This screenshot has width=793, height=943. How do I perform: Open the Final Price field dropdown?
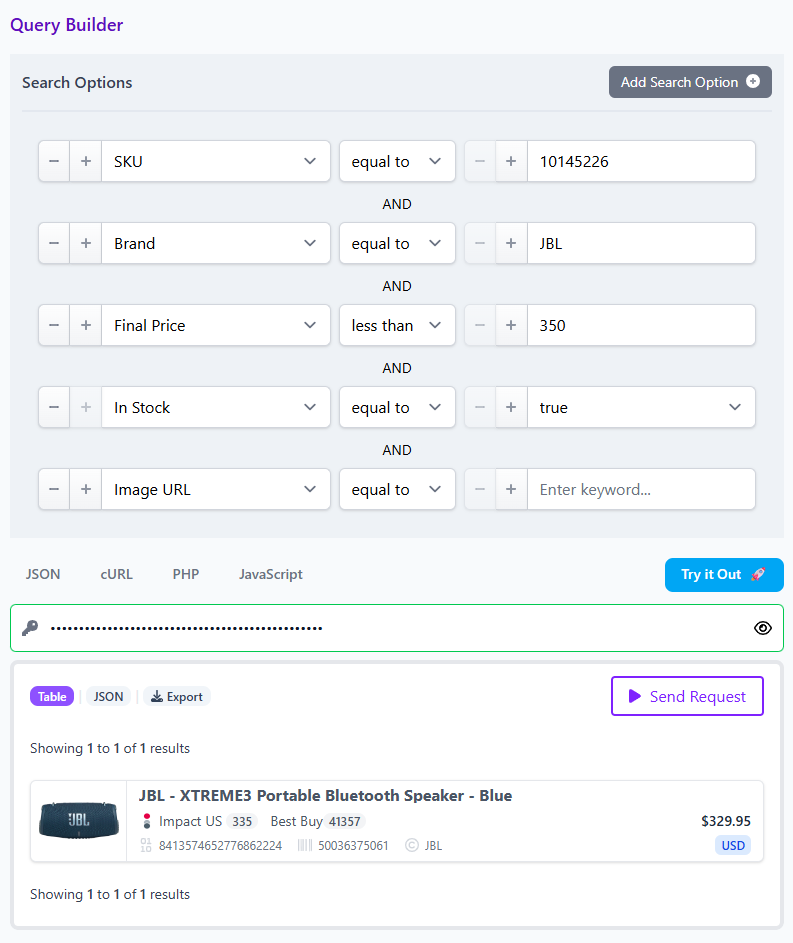tap(216, 325)
